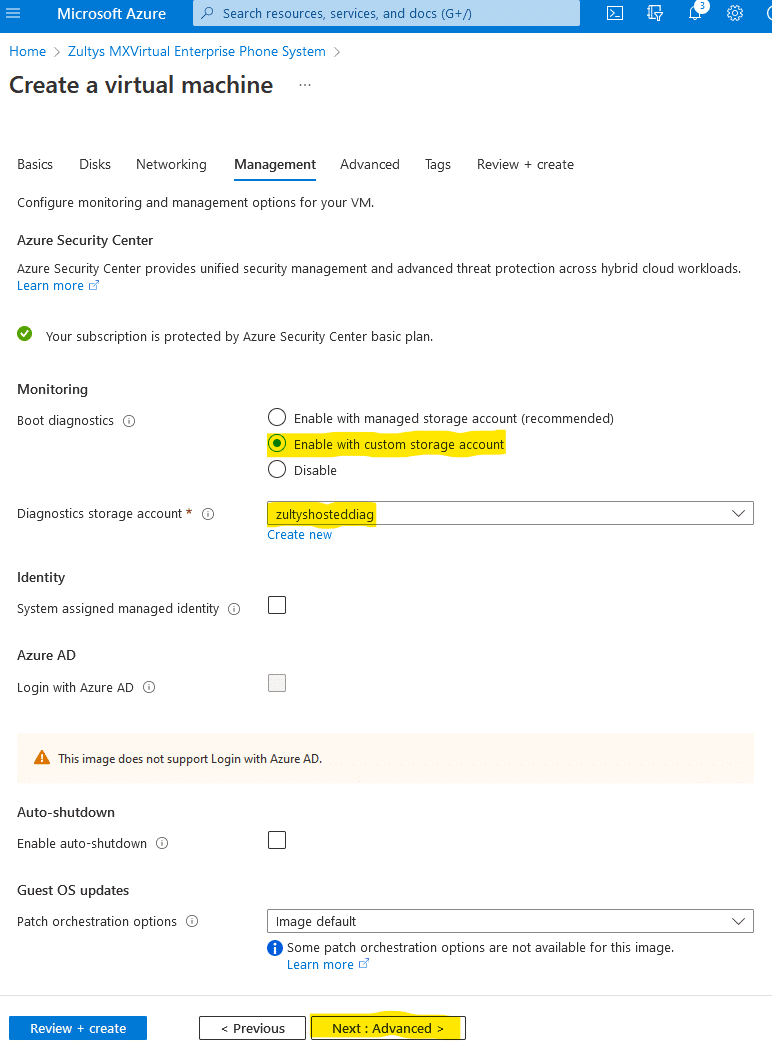Open the hamburger portal menu

(13, 13)
